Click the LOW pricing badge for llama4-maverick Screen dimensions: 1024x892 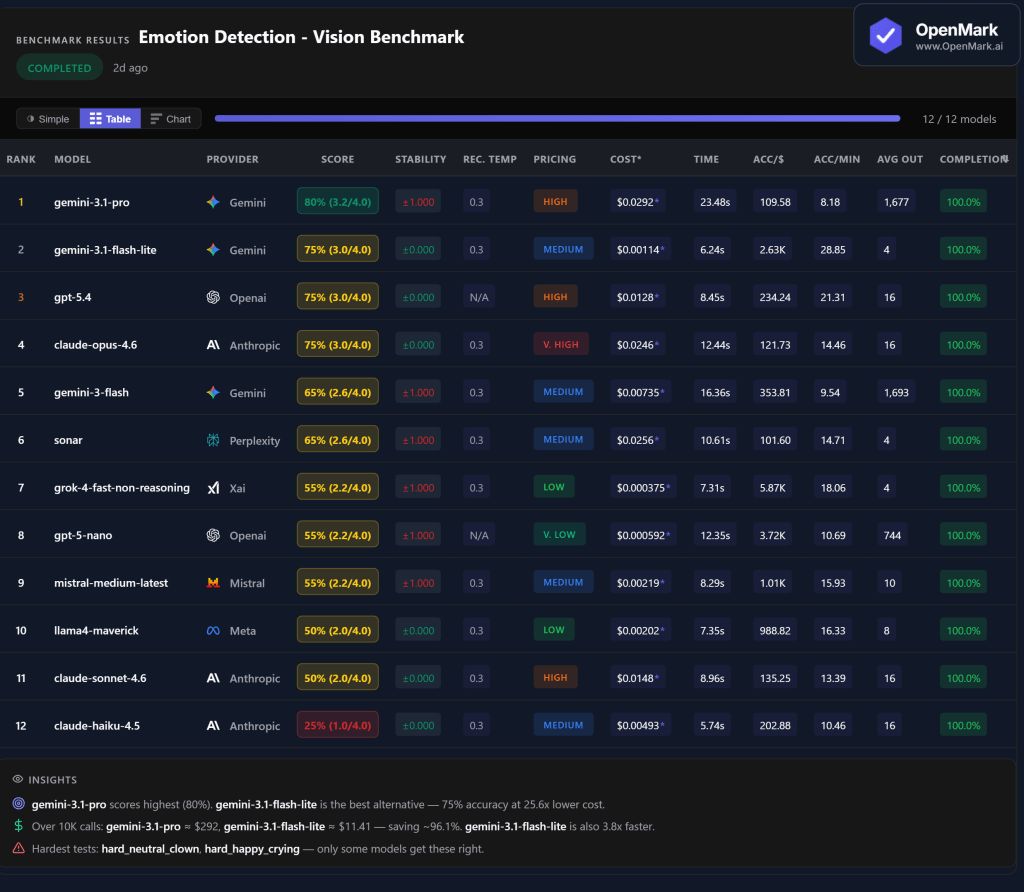[554, 630]
